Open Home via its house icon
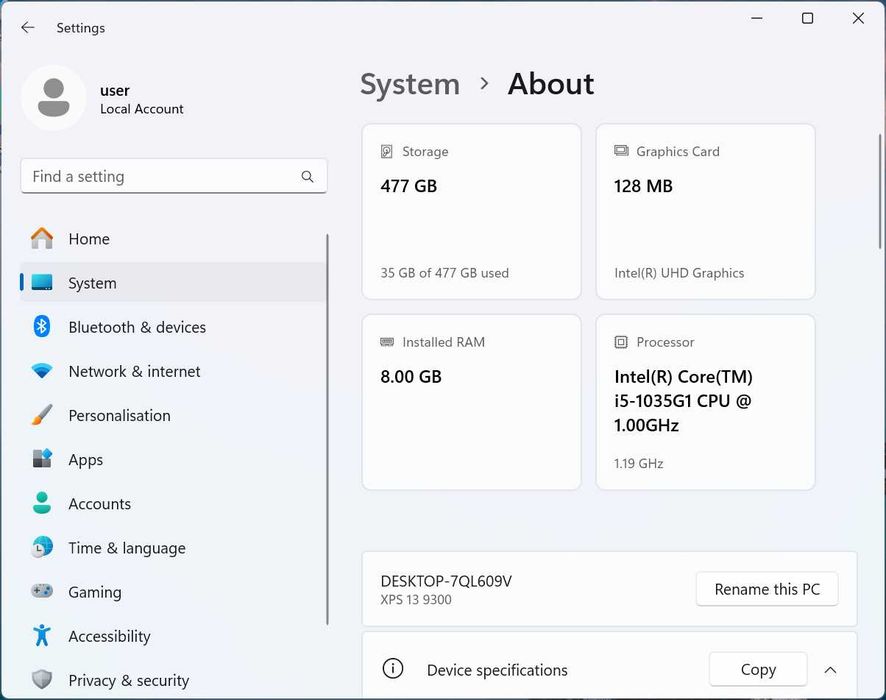886x700 pixels. [x=42, y=239]
